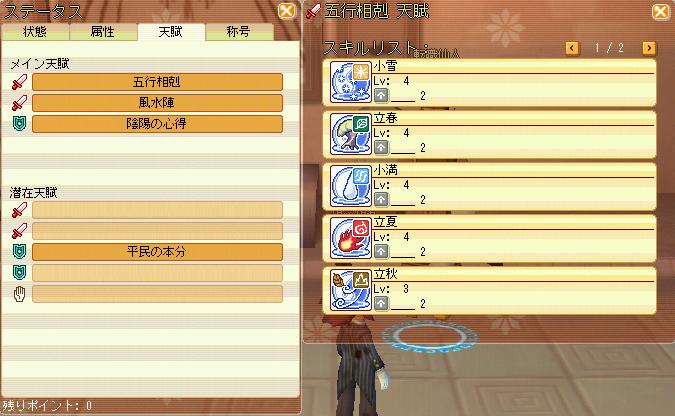Screen dimensions: 675x416
Task: Select the 小満 water drop skill icon
Action: click(350, 186)
